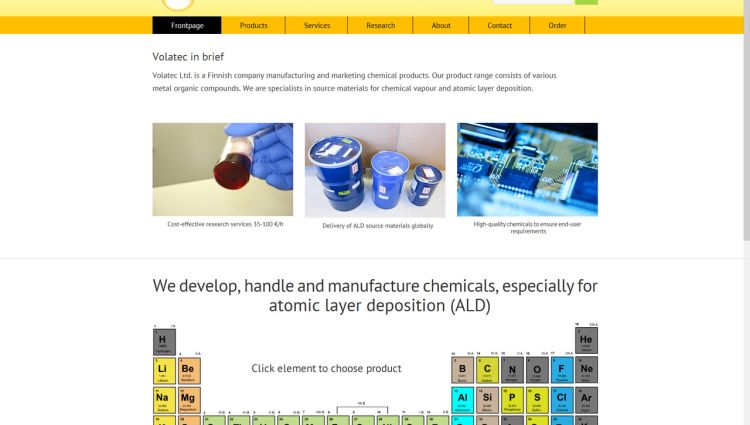Select Aluminium (Al) element tile
The width and height of the screenshot is (750, 425).
[463, 400]
